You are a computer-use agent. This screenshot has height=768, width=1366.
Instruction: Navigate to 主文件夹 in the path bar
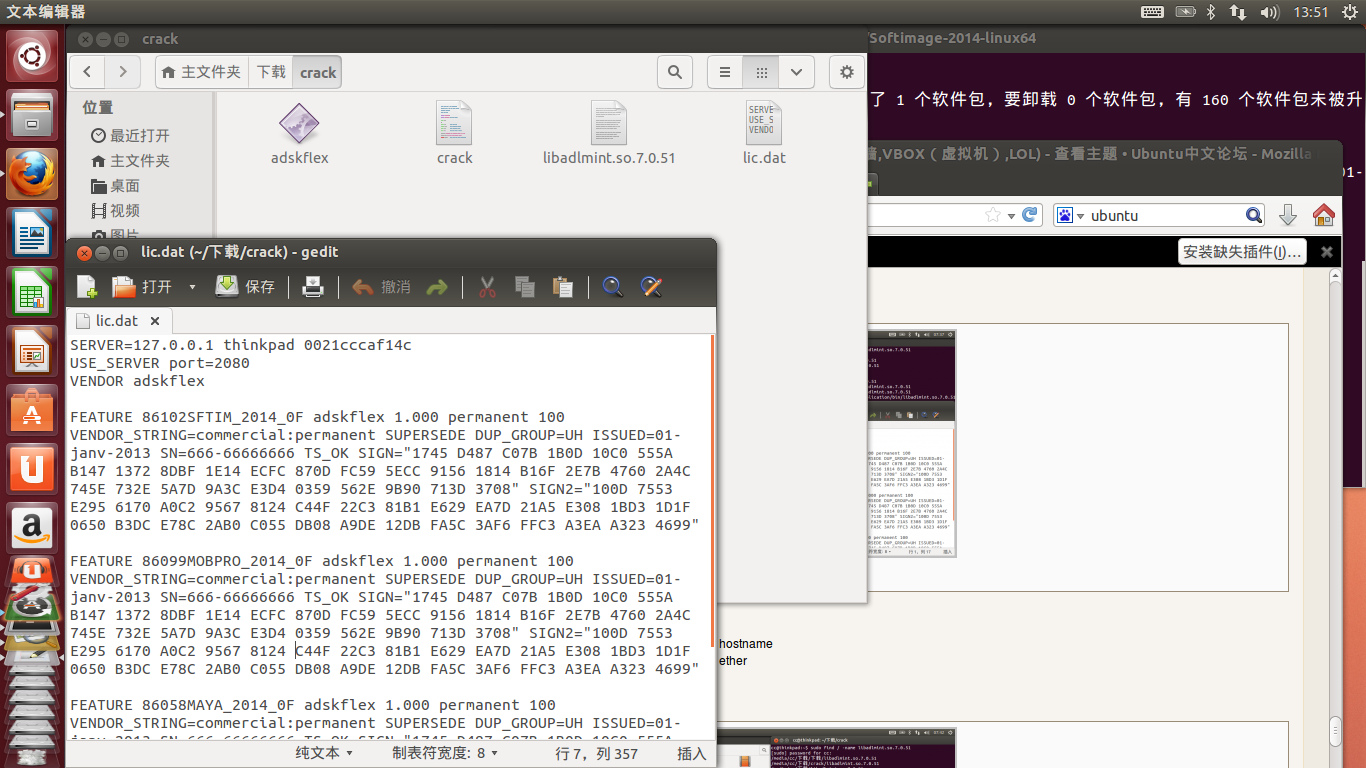pyautogui.click(x=202, y=72)
